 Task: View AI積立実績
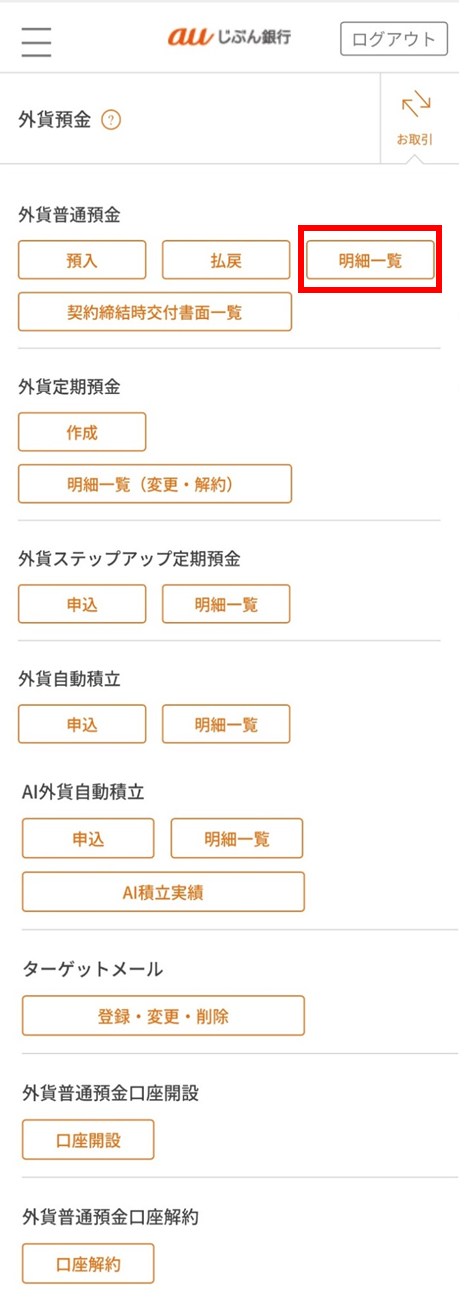163,892
